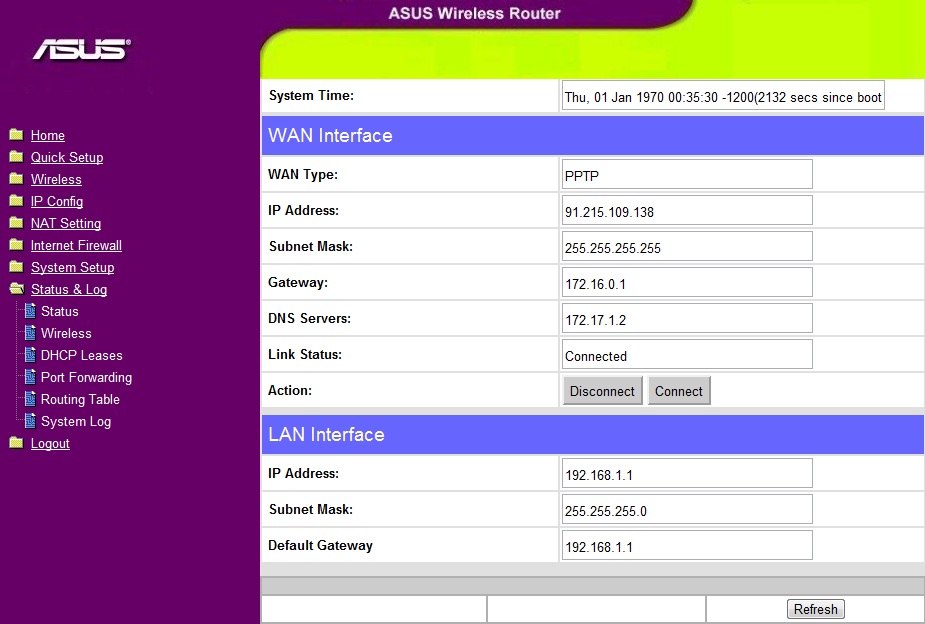Click the folder icon beside Logout
Image resolution: width=925 pixels, height=624 pixels.
17,443
